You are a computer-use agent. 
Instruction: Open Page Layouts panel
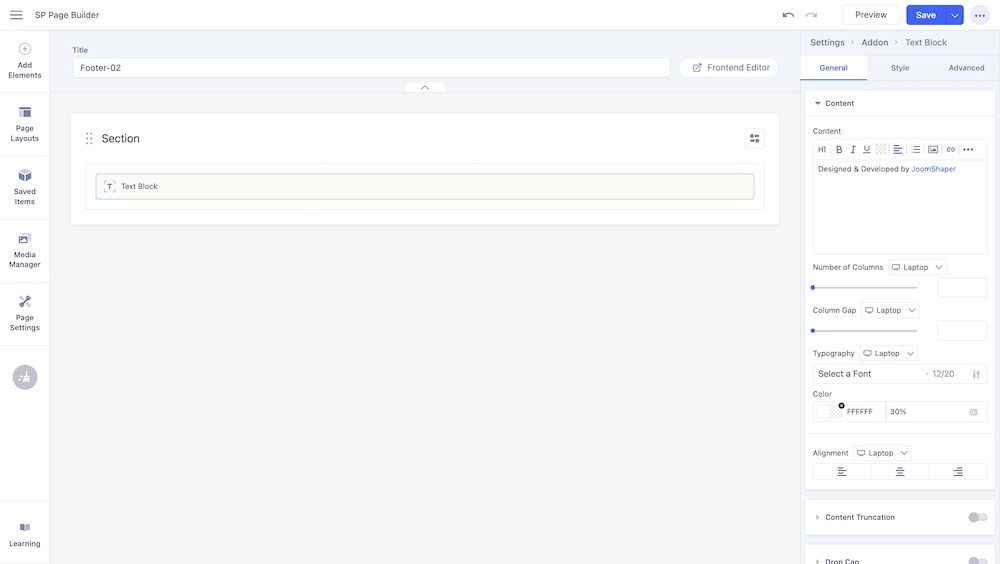point(24,124)
